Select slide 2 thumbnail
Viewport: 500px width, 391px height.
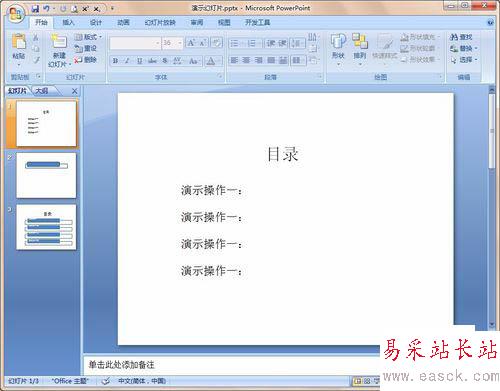point(46,175)
